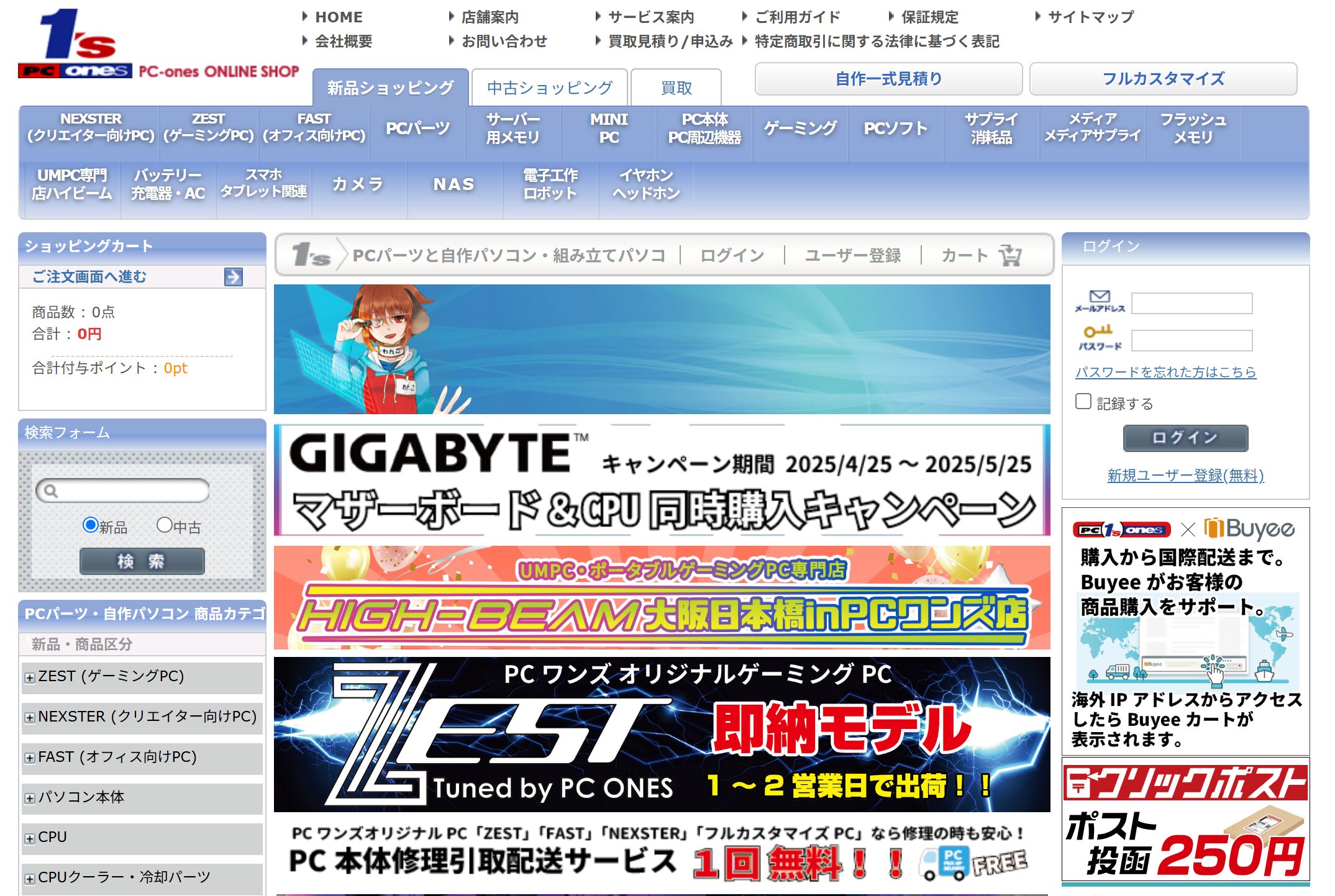Open the カメラ menu item
This screenshot has height=896, width=1335.
click(358, 184)
